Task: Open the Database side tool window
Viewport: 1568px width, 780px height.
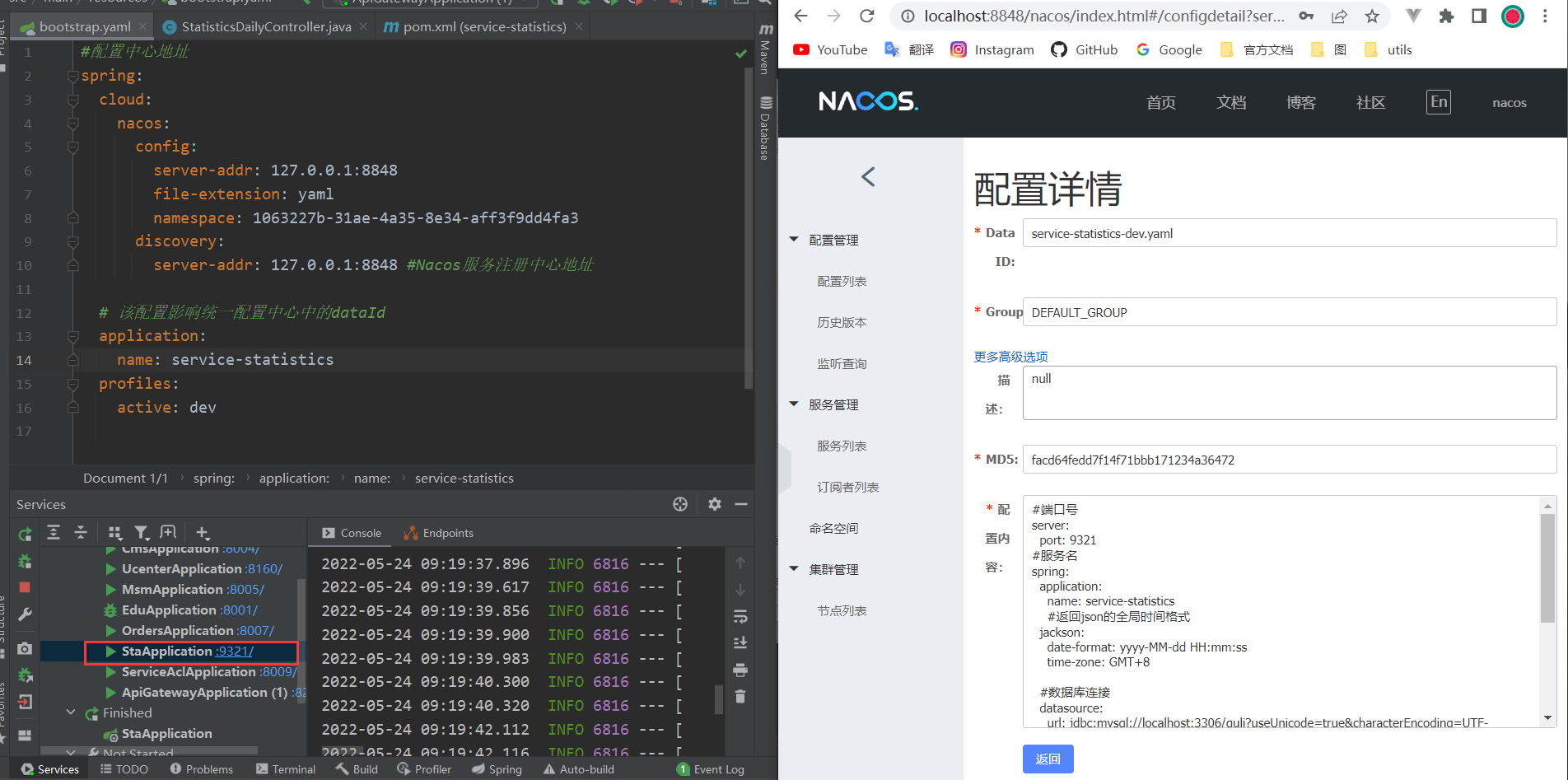Action: coord(766,128)
